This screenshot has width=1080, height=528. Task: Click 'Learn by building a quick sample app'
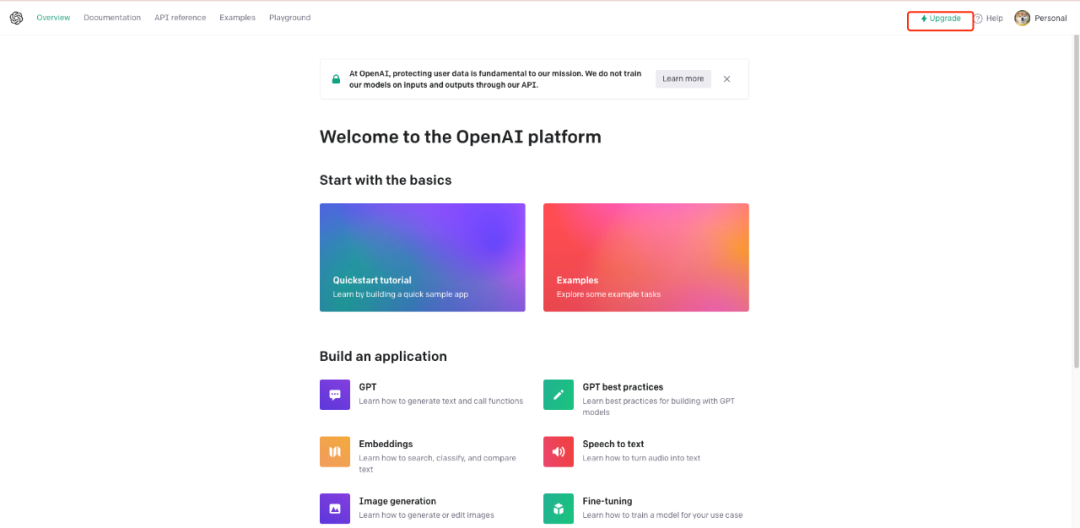(x=400, y=294)
